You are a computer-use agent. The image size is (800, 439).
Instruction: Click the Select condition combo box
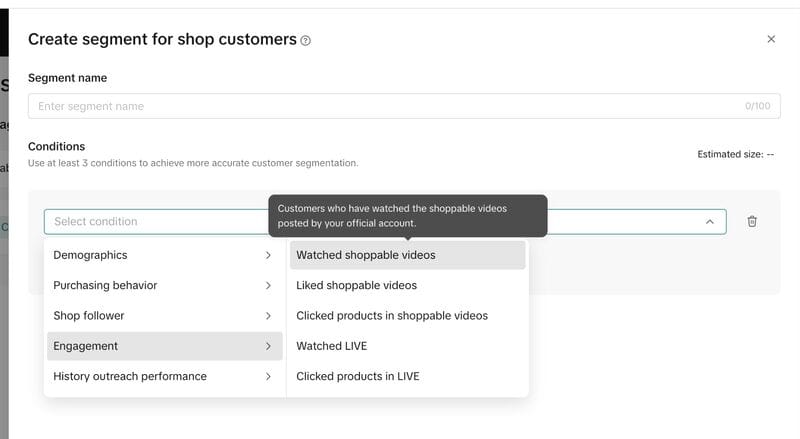point(150,221)
